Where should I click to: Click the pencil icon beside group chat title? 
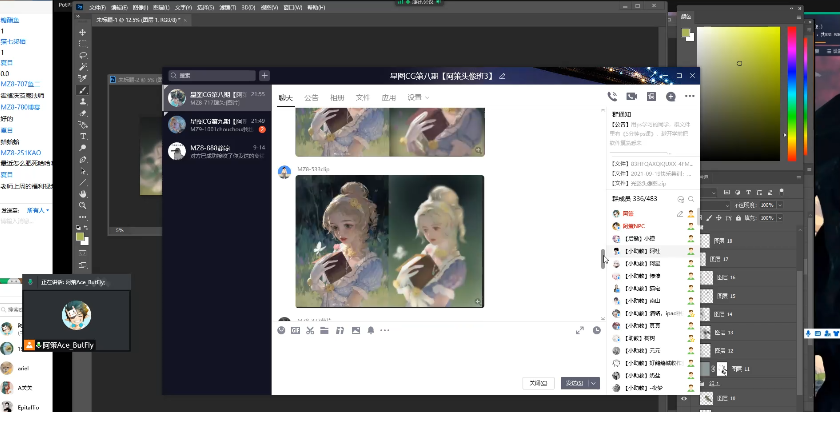click(502, 76)
